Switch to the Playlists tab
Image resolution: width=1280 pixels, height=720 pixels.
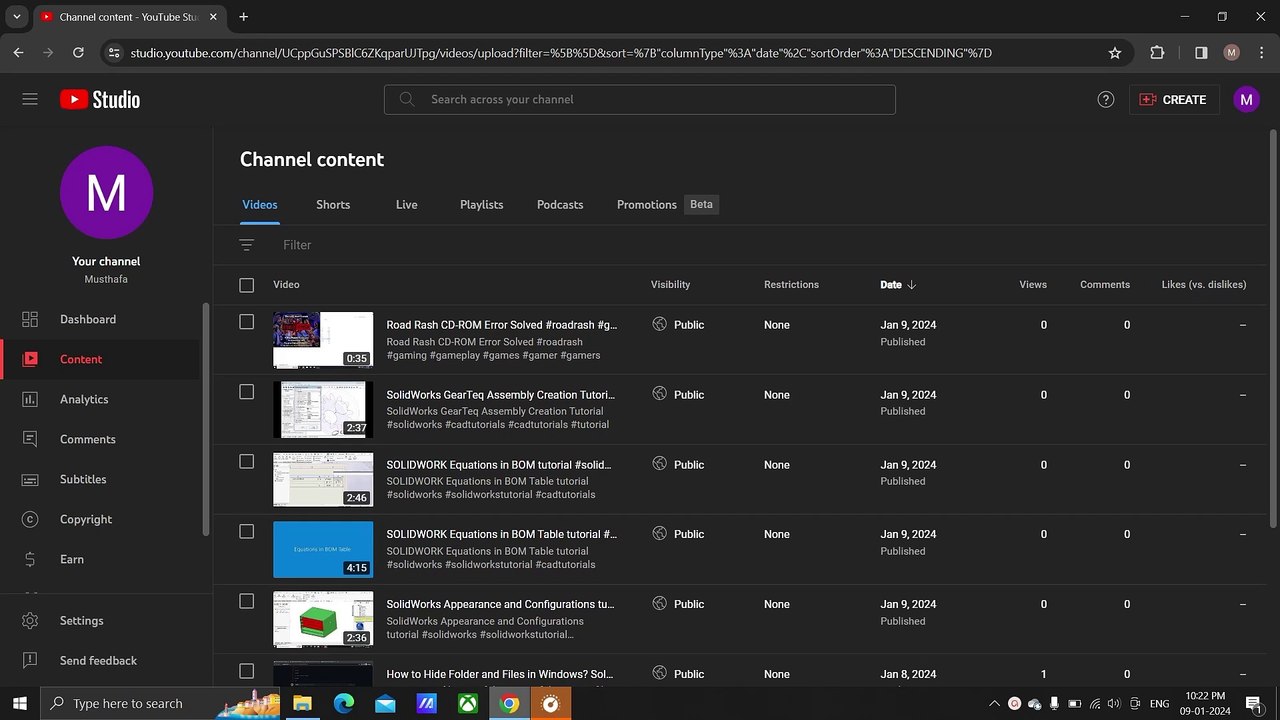[481, 204]
